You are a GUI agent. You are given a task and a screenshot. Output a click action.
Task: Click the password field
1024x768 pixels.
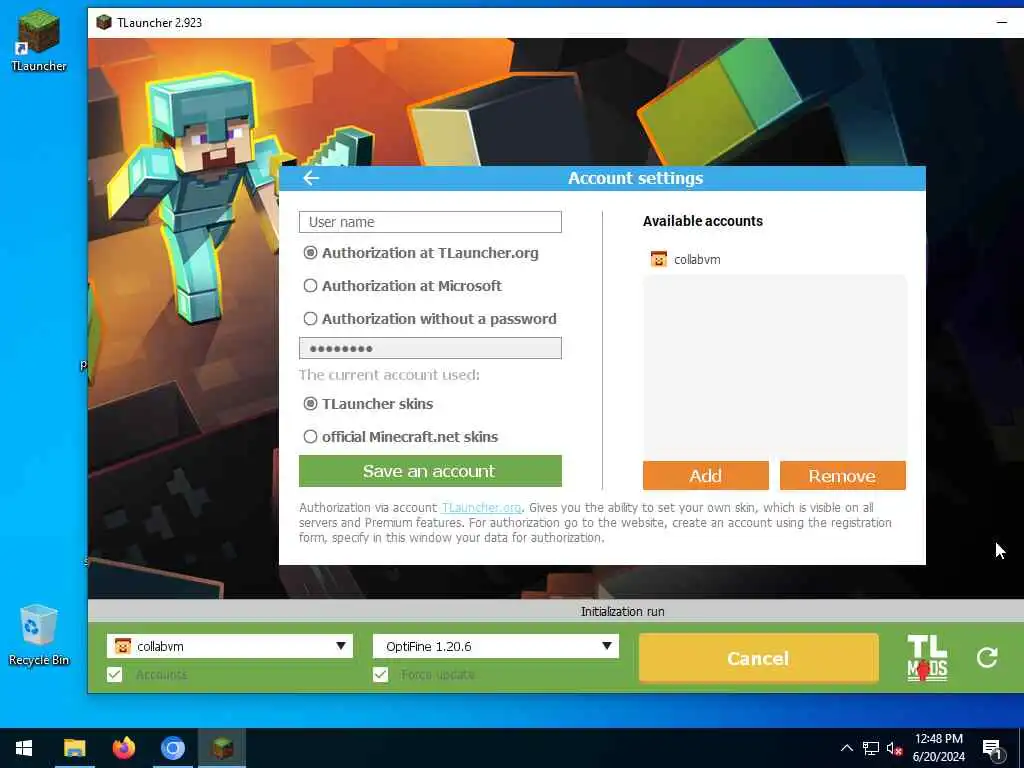point(430,348)
